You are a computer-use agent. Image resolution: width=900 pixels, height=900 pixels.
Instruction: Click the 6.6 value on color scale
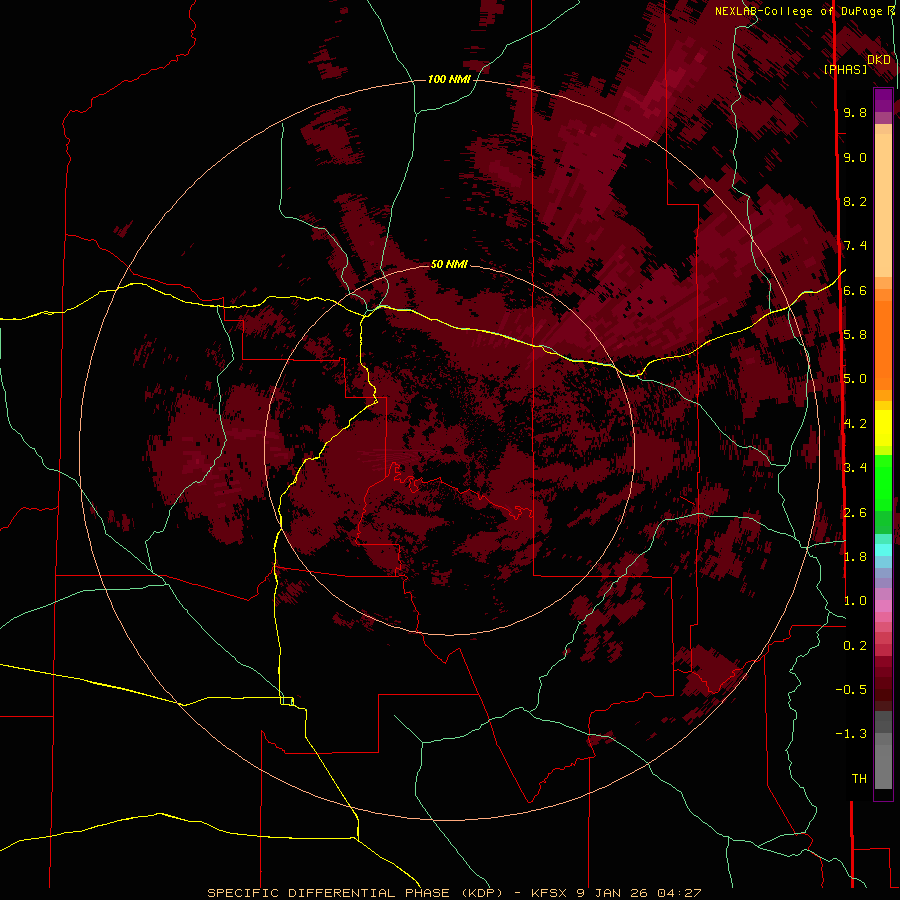[x=855, y=290]
